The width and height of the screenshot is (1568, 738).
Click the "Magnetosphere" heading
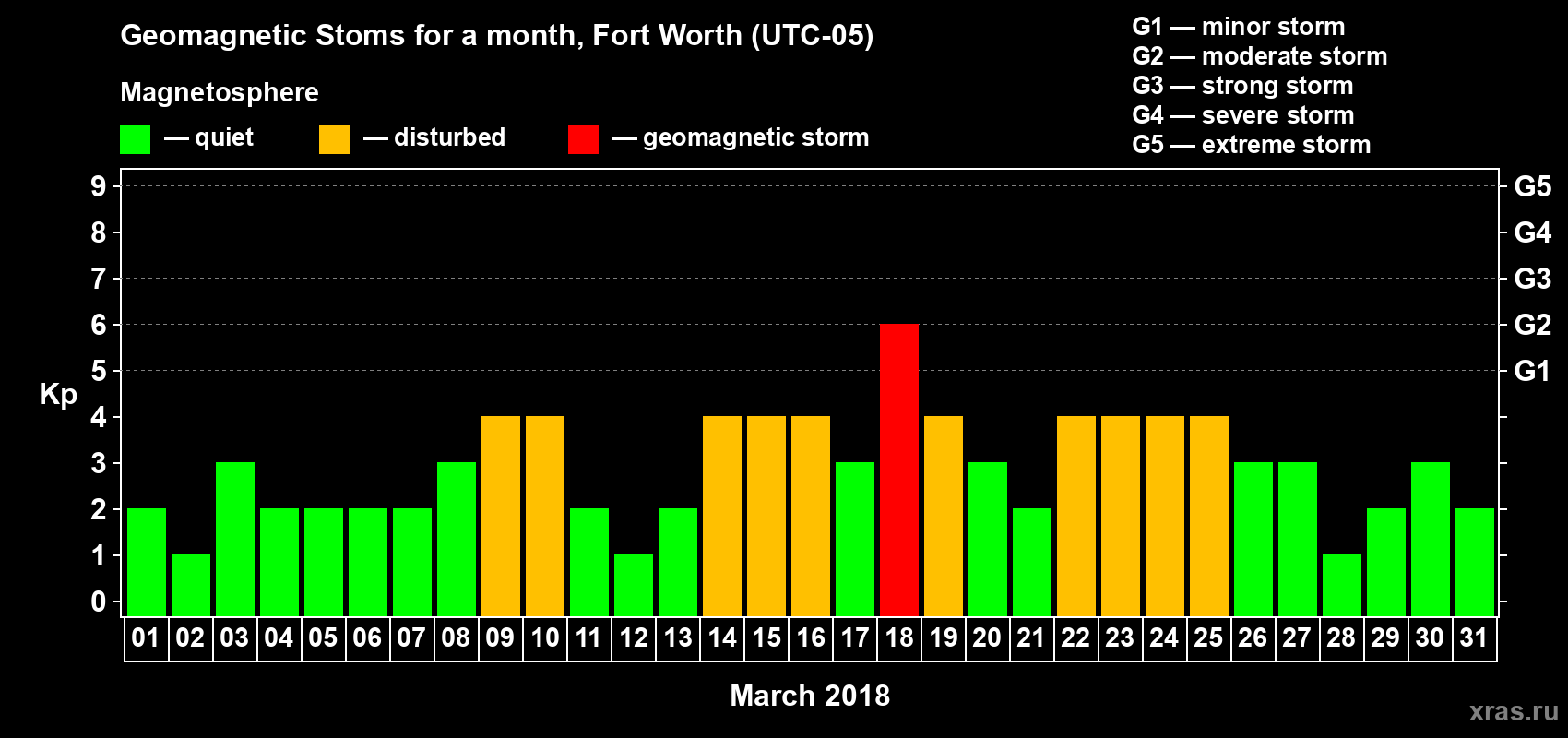[220, 92]
